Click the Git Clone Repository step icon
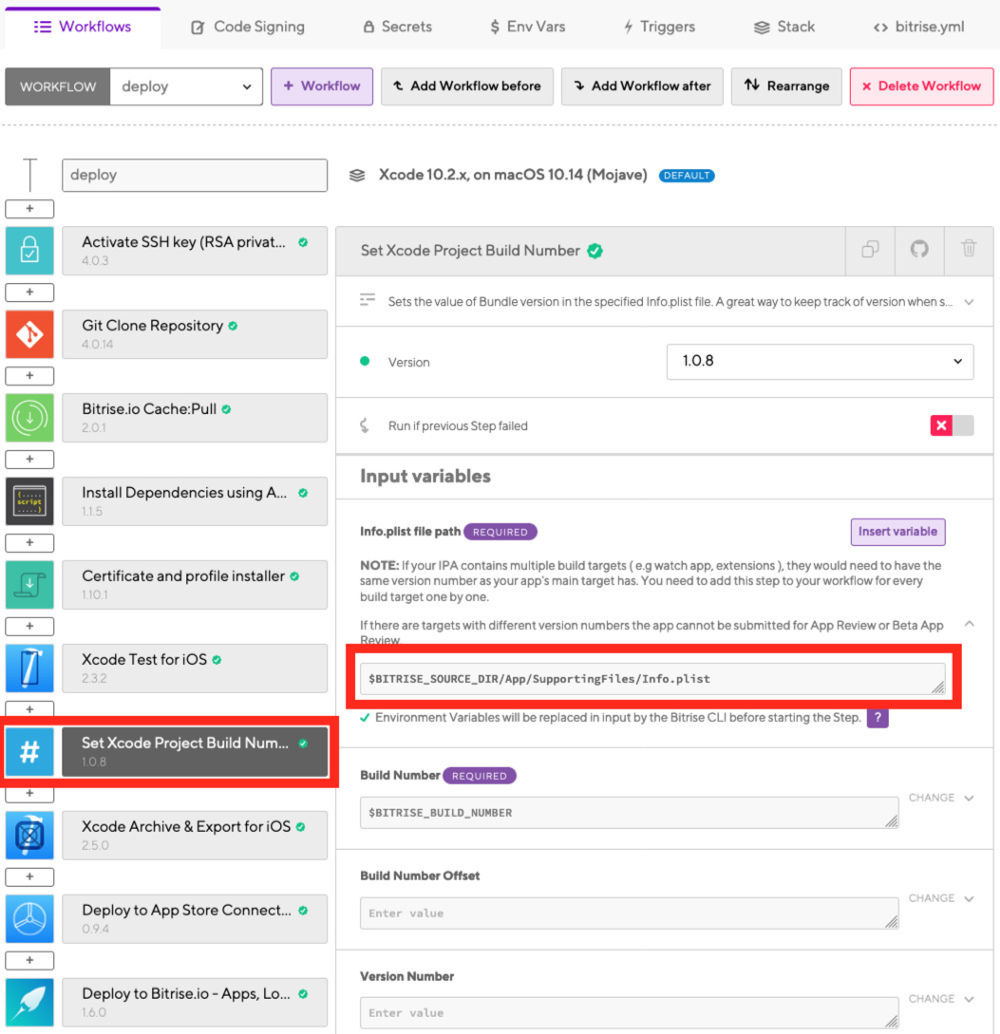1000x1034 pixels. tap(30, 334)
